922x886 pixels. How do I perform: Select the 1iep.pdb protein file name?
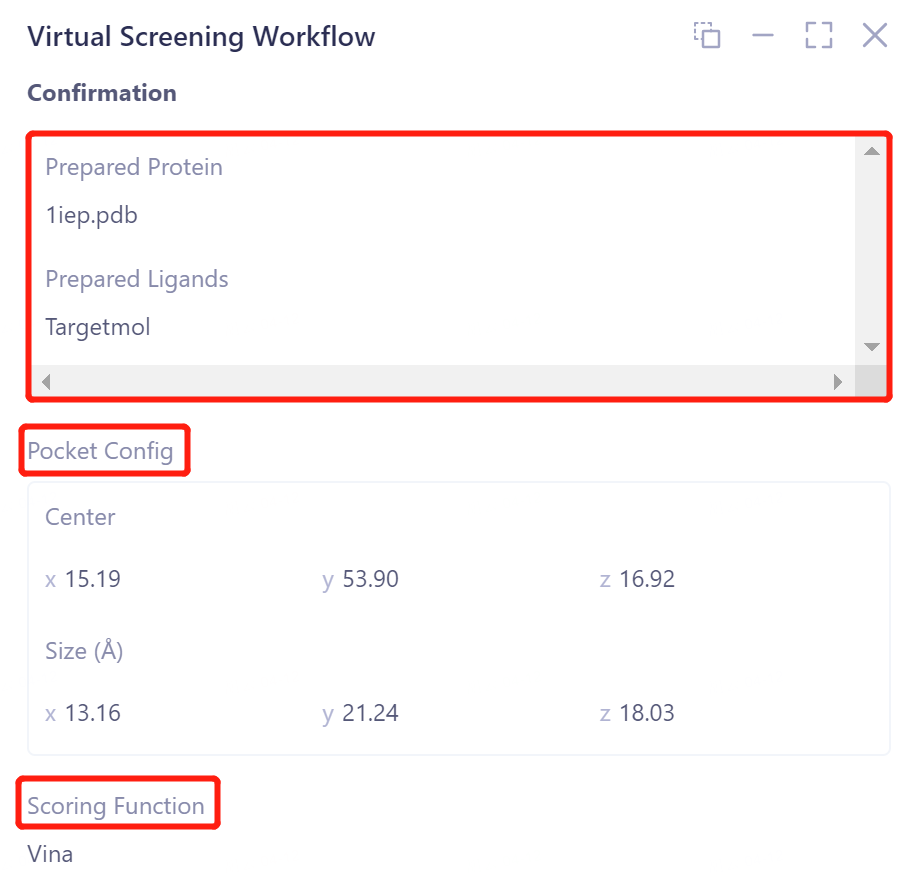point(91,216)
